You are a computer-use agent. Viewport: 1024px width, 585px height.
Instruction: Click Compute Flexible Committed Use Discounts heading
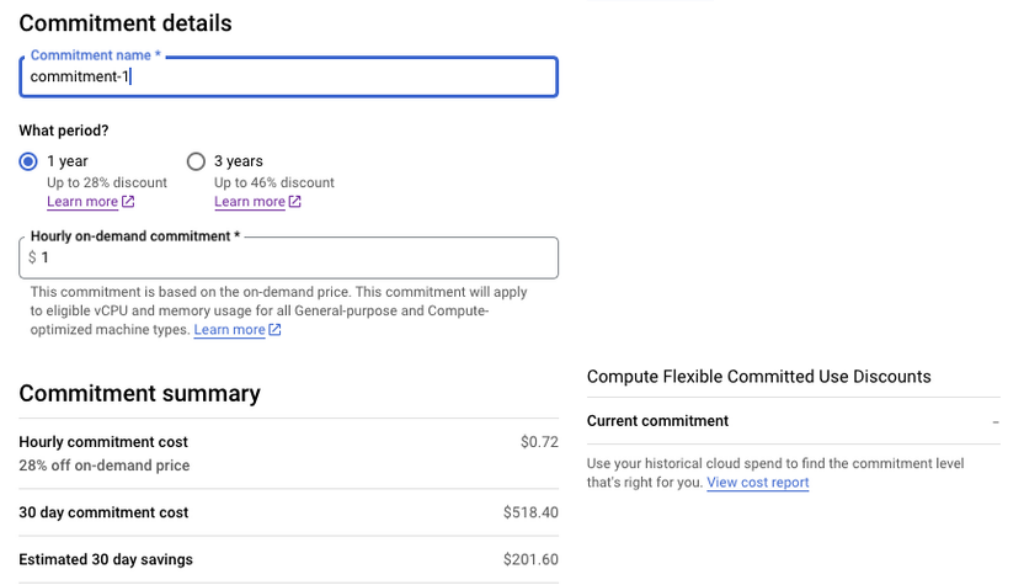pyautogui.click(x=758, y=377)
